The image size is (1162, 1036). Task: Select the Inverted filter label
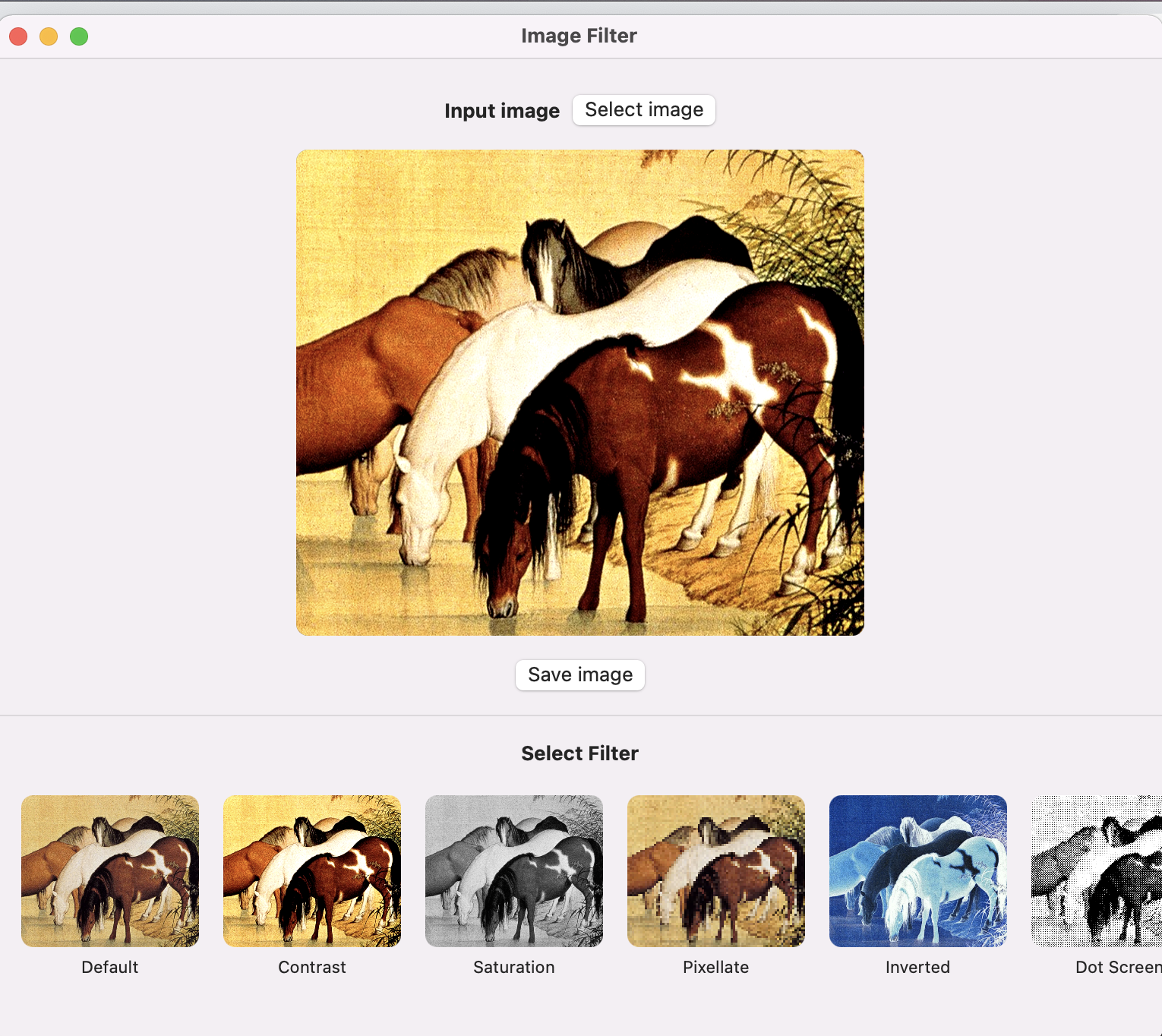[917, 967]
